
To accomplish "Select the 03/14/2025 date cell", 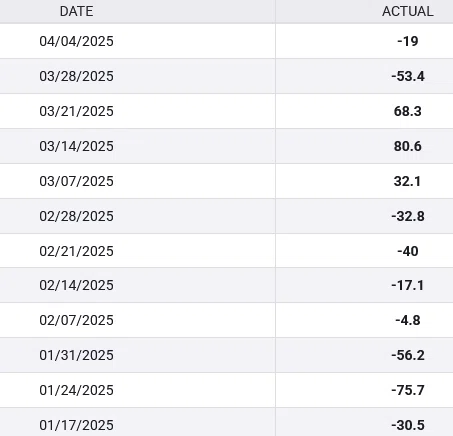I will click(76, 146).
